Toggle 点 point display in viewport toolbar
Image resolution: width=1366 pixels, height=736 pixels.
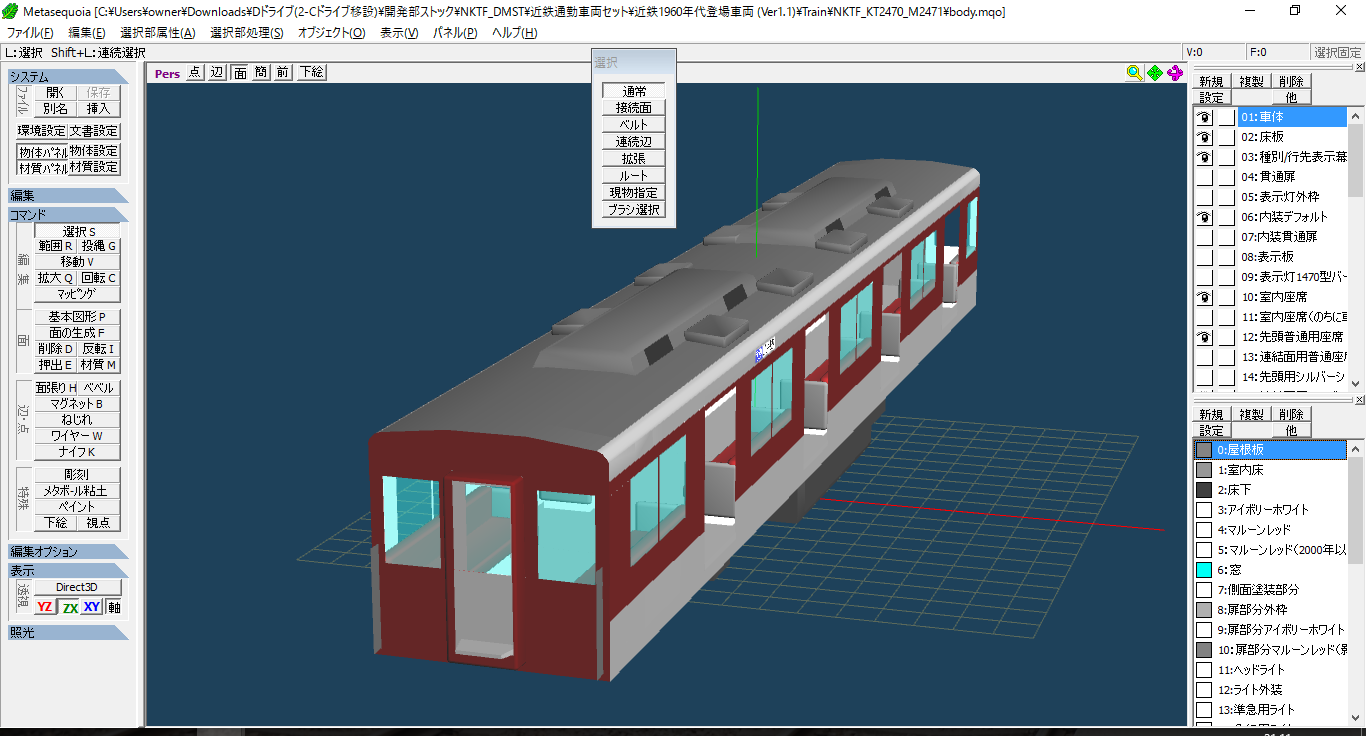pos(194,72)
